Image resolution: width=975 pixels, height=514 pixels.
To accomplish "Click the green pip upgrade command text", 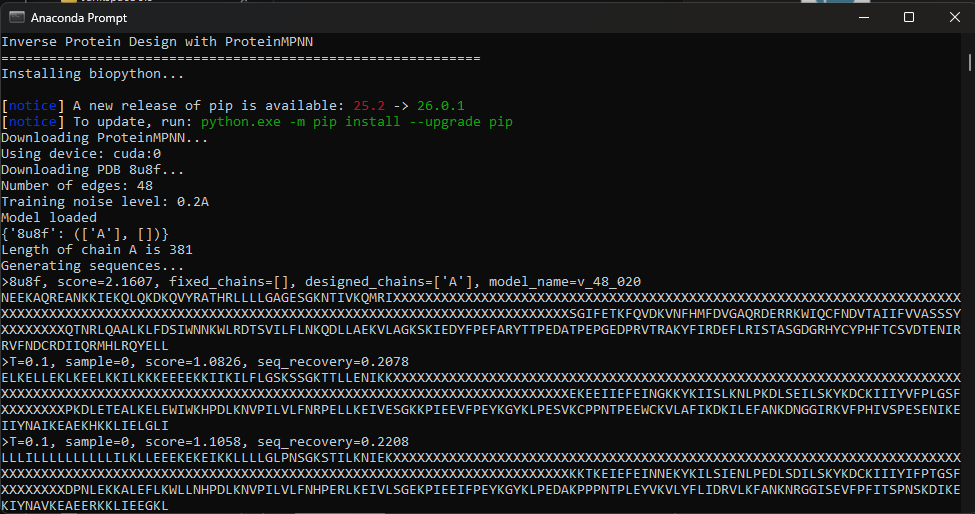I will tap(357, 122).
